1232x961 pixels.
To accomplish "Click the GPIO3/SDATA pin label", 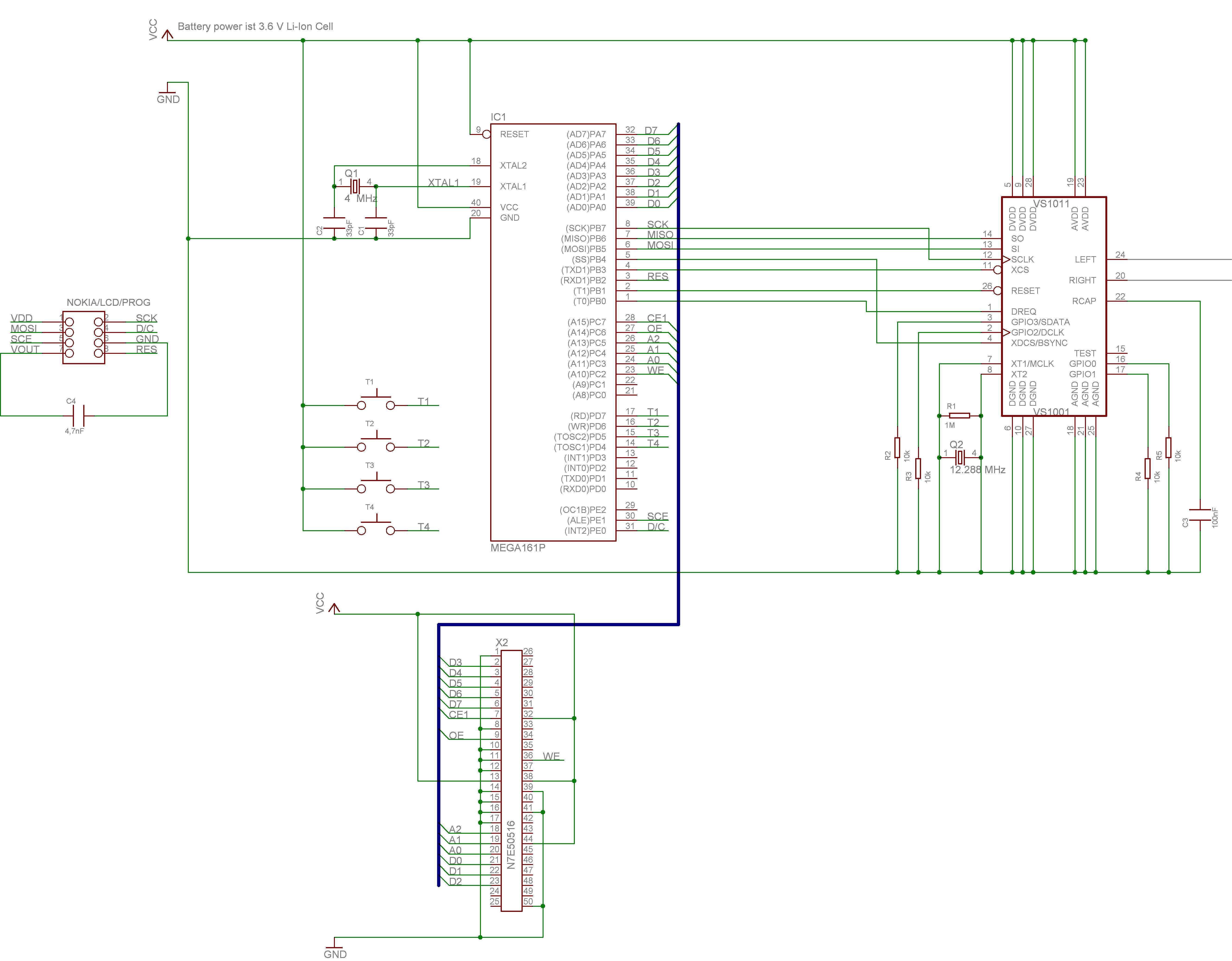I will (x=1040, y=322).
